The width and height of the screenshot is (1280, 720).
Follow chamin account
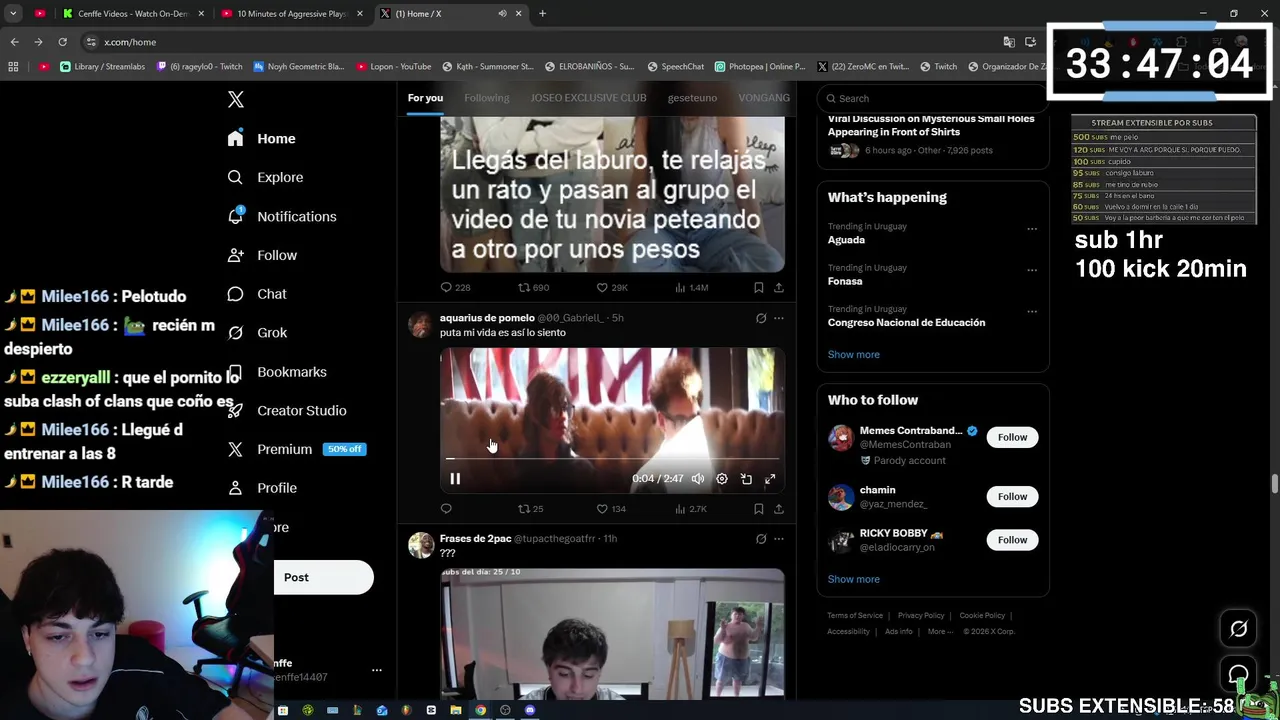pos(1012,496)
